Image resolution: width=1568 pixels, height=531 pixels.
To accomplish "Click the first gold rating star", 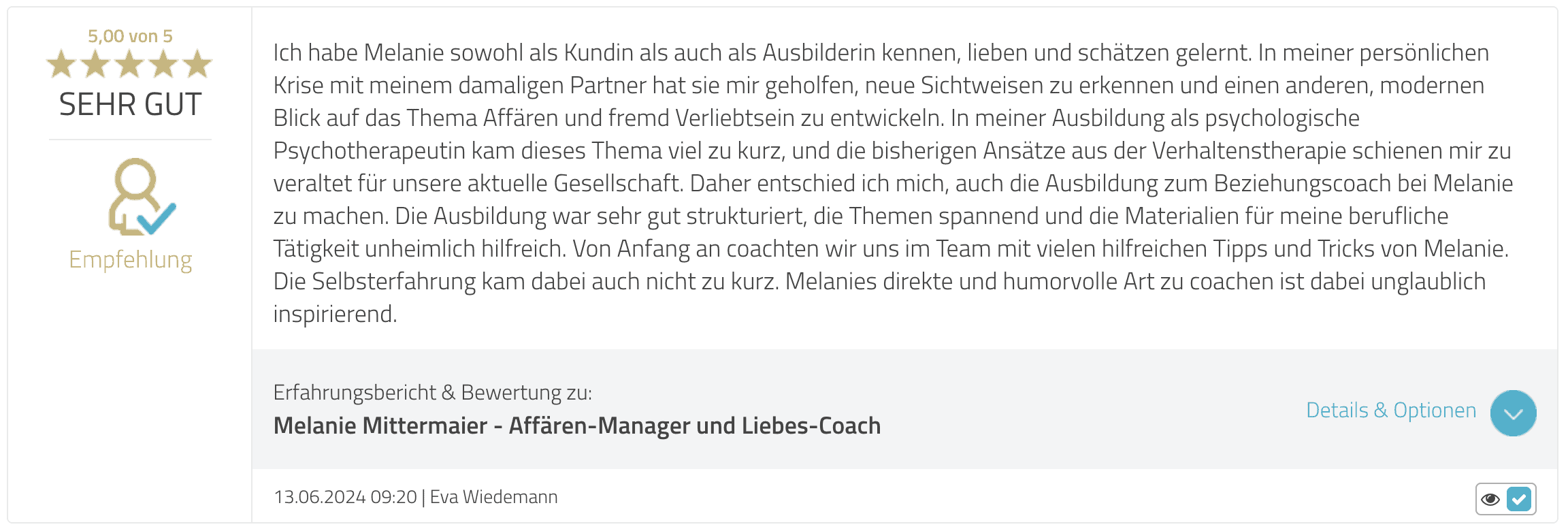I will coord(61,65).
